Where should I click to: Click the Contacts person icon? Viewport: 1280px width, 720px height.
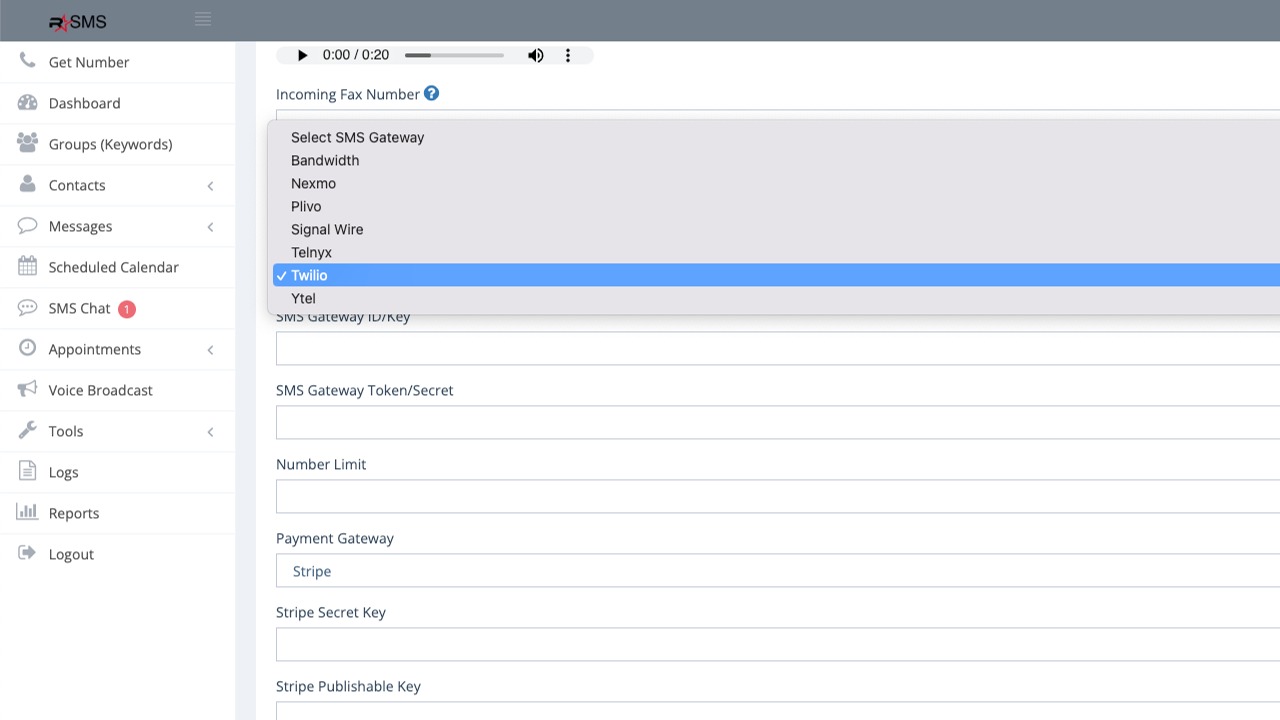click(x=27, y=184)
